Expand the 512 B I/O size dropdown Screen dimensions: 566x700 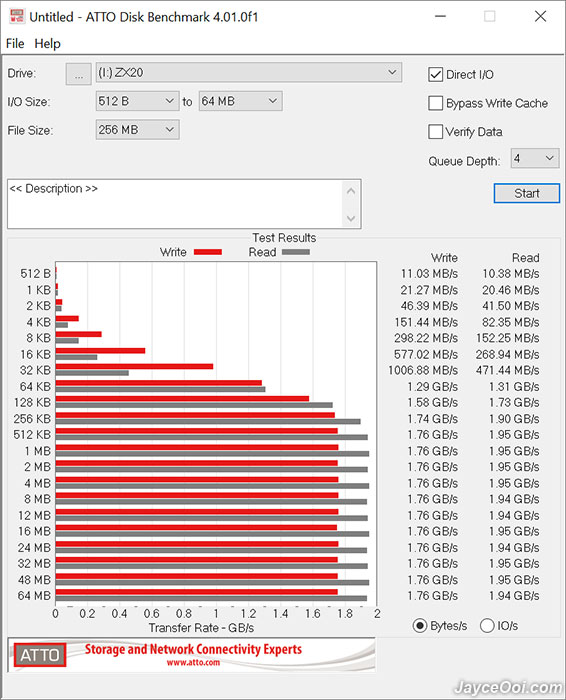coord(137,101)
